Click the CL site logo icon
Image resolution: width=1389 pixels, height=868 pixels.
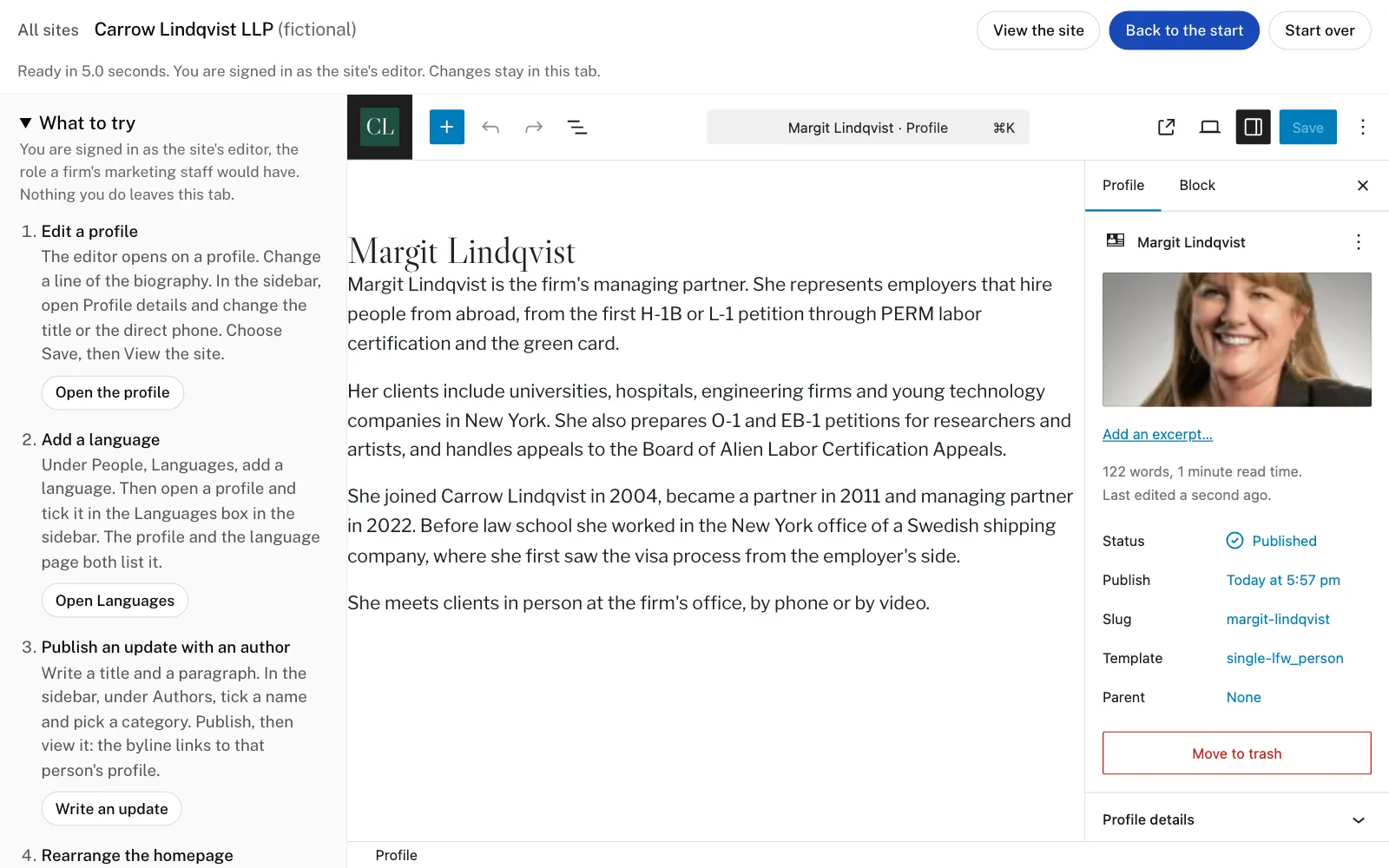point(379,127)
